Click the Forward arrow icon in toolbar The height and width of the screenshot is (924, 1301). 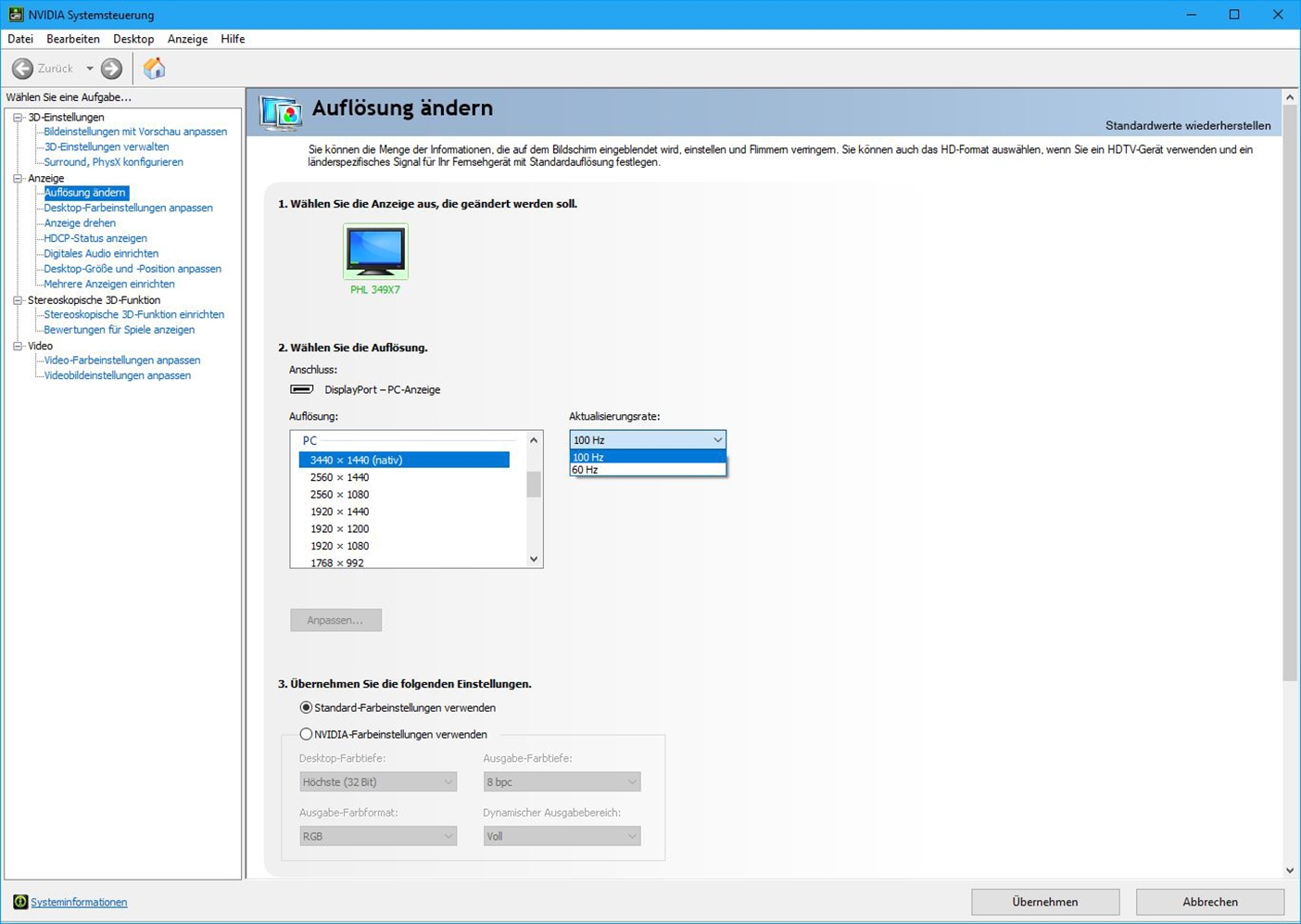(x=111, y=69)
